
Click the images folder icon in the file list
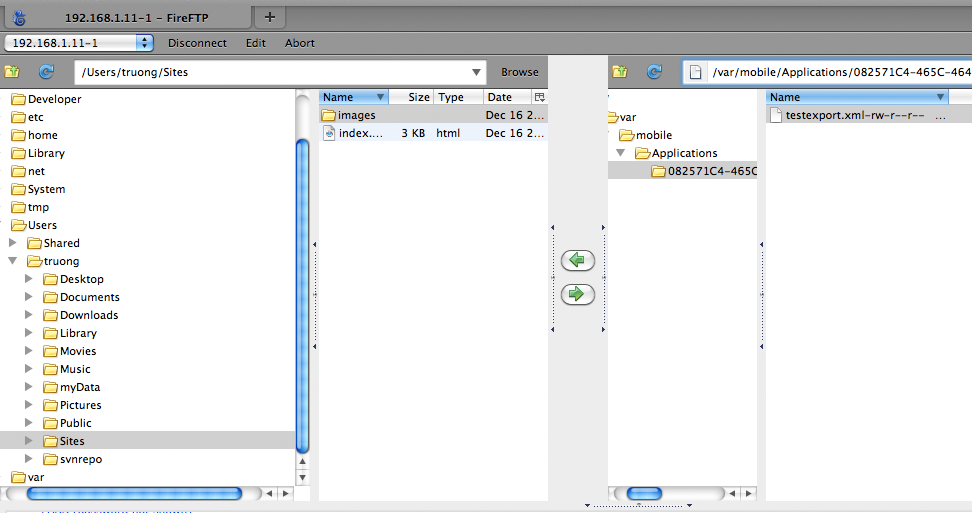pyautogui.click(x=329, y=115)
